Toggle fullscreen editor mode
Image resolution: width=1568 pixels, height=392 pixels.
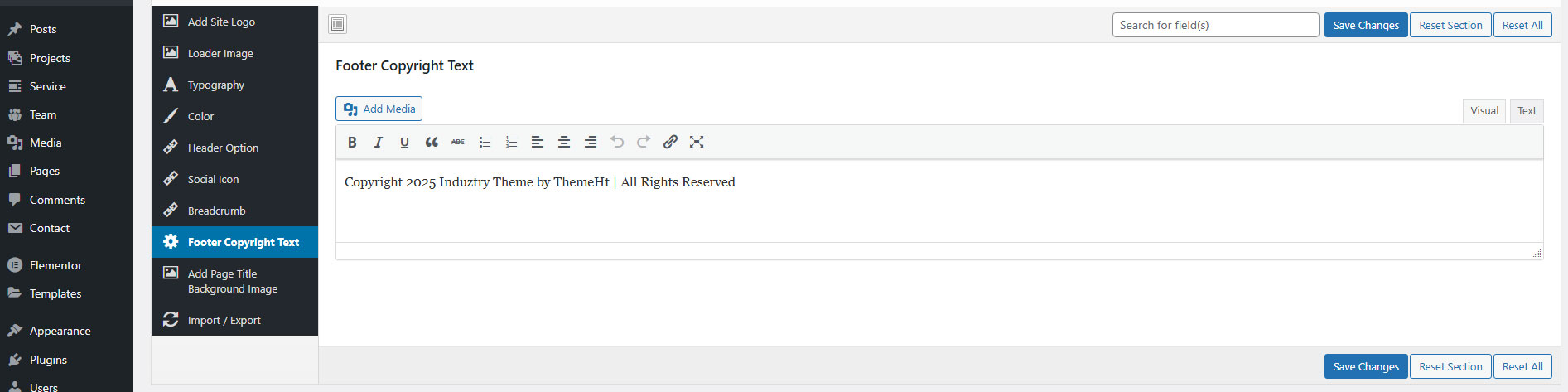697,142
